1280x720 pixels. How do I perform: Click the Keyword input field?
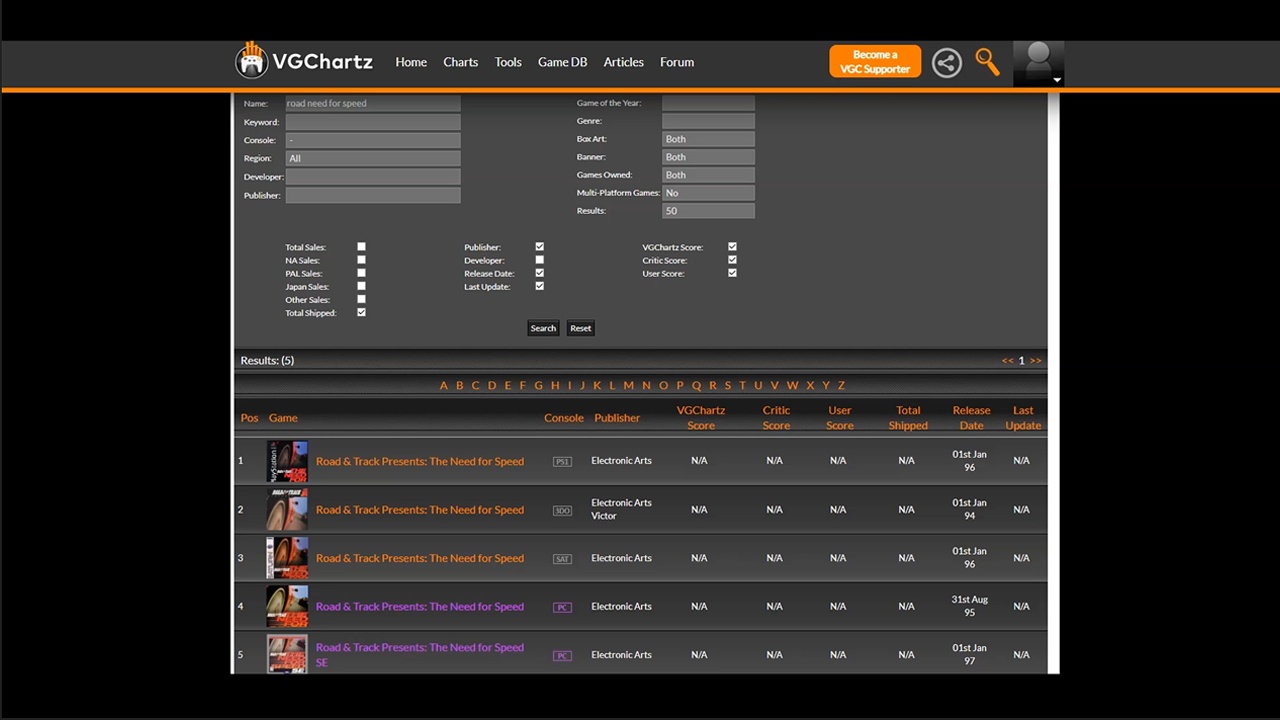click(x=373, y=122)
